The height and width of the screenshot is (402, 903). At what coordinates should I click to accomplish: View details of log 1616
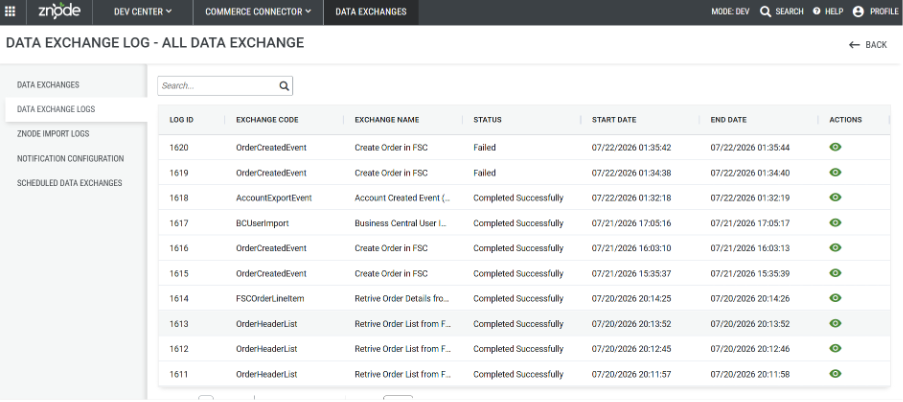tap(835, 247)
